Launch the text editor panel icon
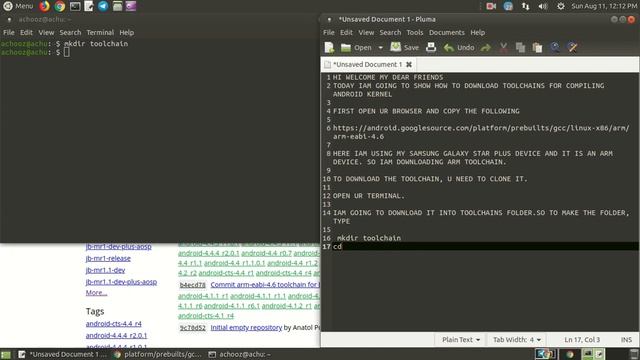This screenshot has height=360, width=640. point(89,6)
